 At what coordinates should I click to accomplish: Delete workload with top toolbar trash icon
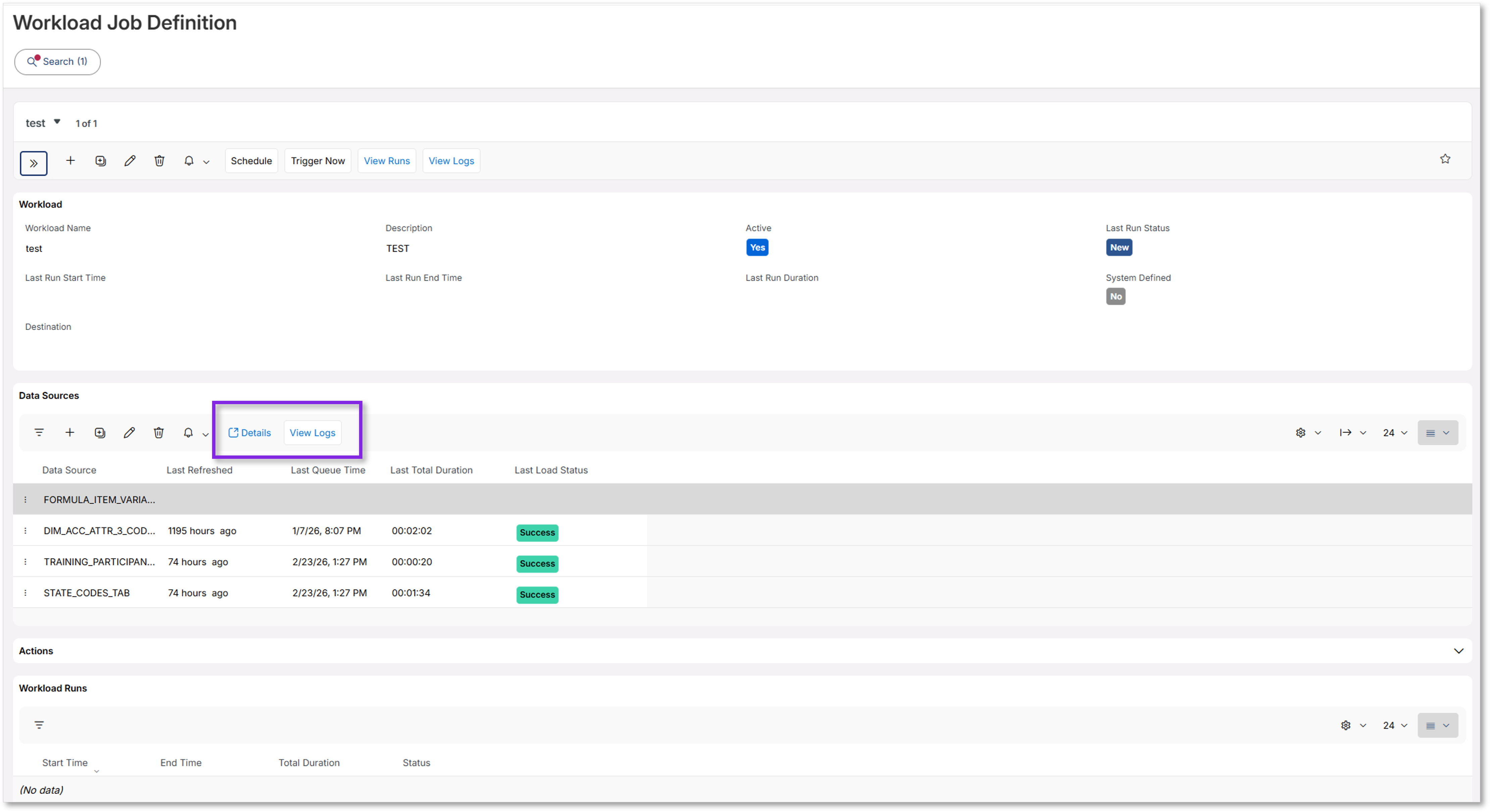160,161
